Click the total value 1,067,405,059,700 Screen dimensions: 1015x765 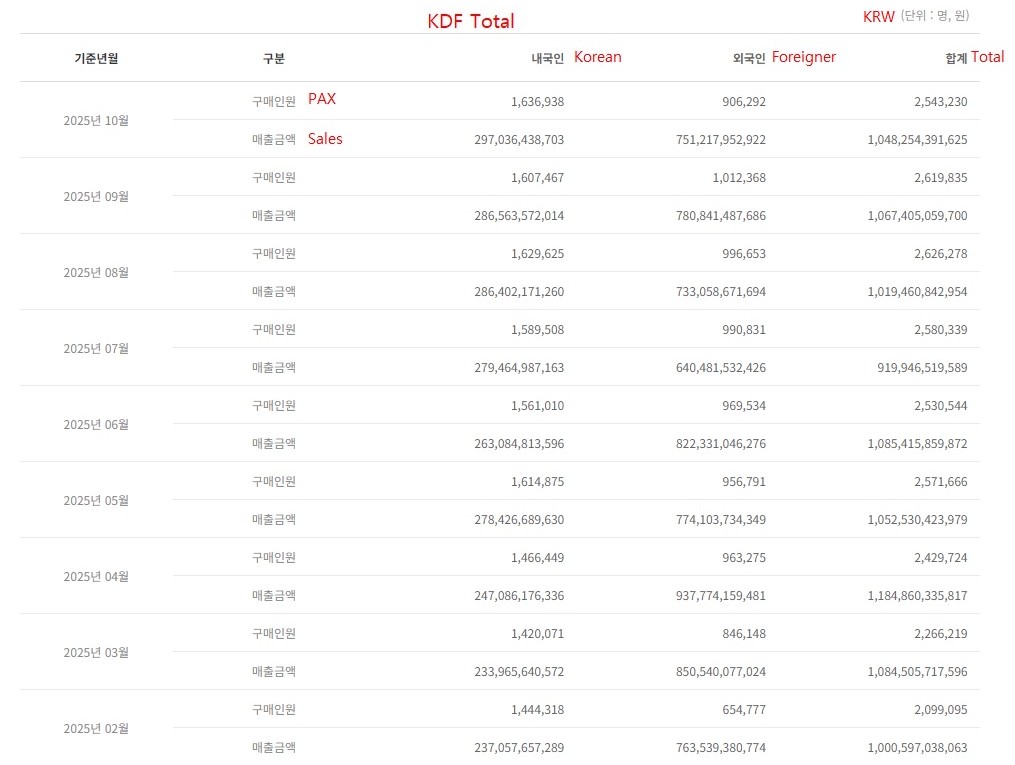click(917, 216)
